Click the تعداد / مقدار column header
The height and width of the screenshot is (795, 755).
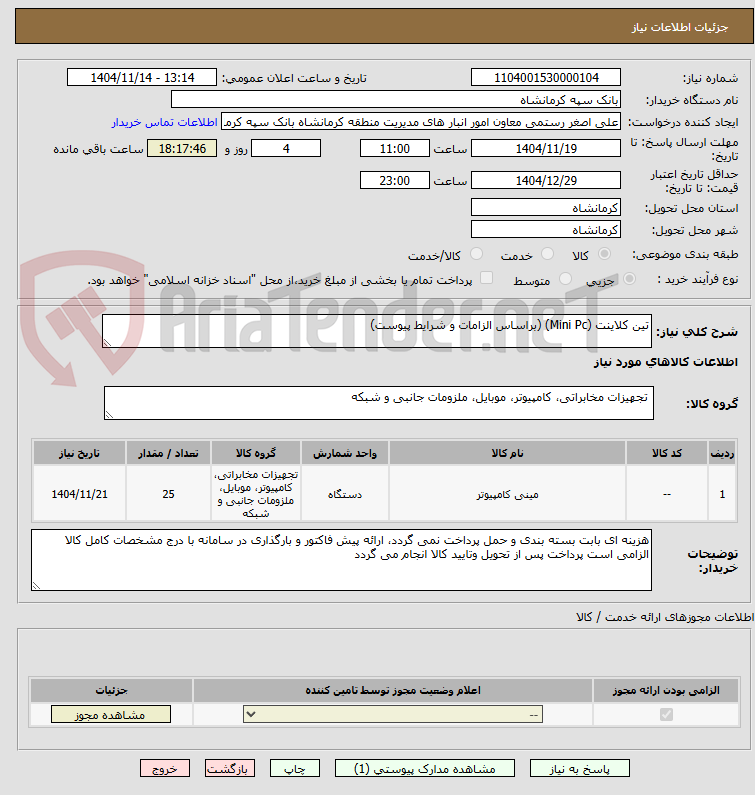pyautogui.click(x=168, y=453)
